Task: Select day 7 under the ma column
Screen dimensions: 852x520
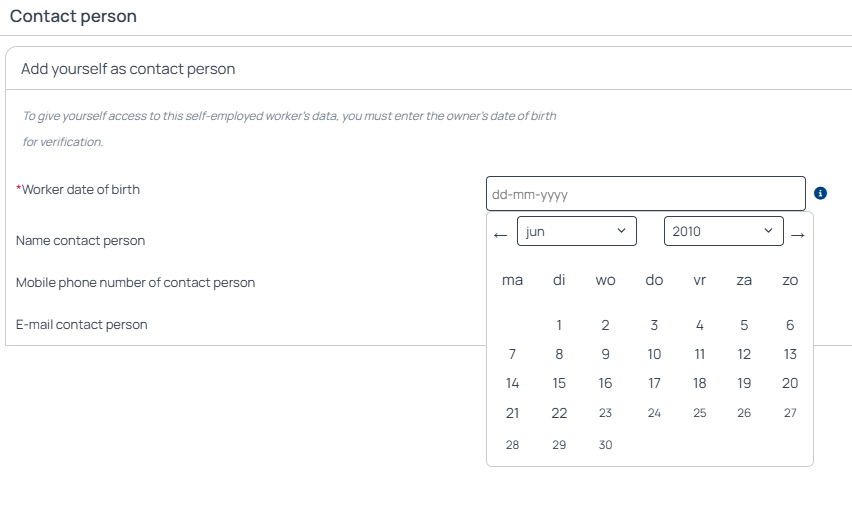Action: point(512,354)
